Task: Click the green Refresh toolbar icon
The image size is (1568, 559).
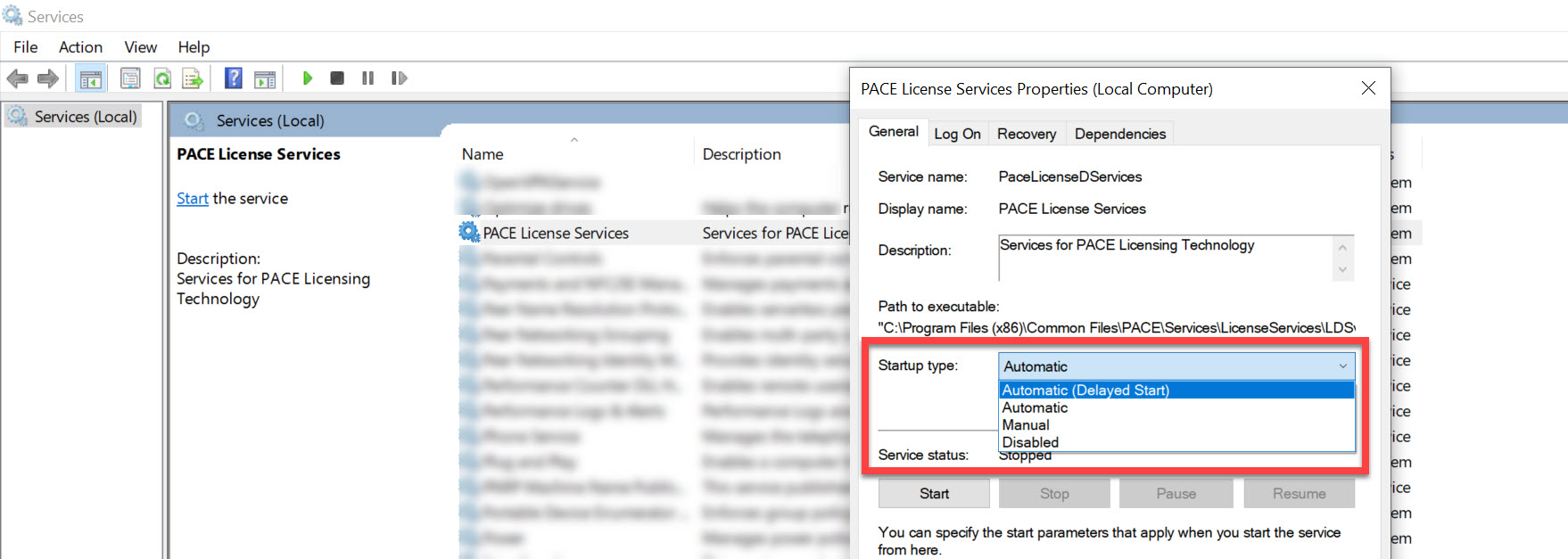Action: (x=162, y=78)
